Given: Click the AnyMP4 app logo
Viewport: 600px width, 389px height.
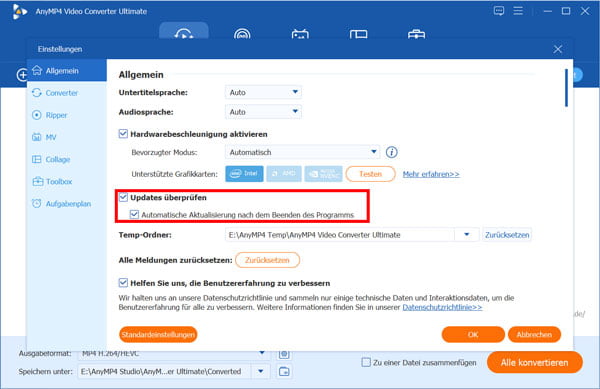Looking at the screenshot, I should 19,11.
